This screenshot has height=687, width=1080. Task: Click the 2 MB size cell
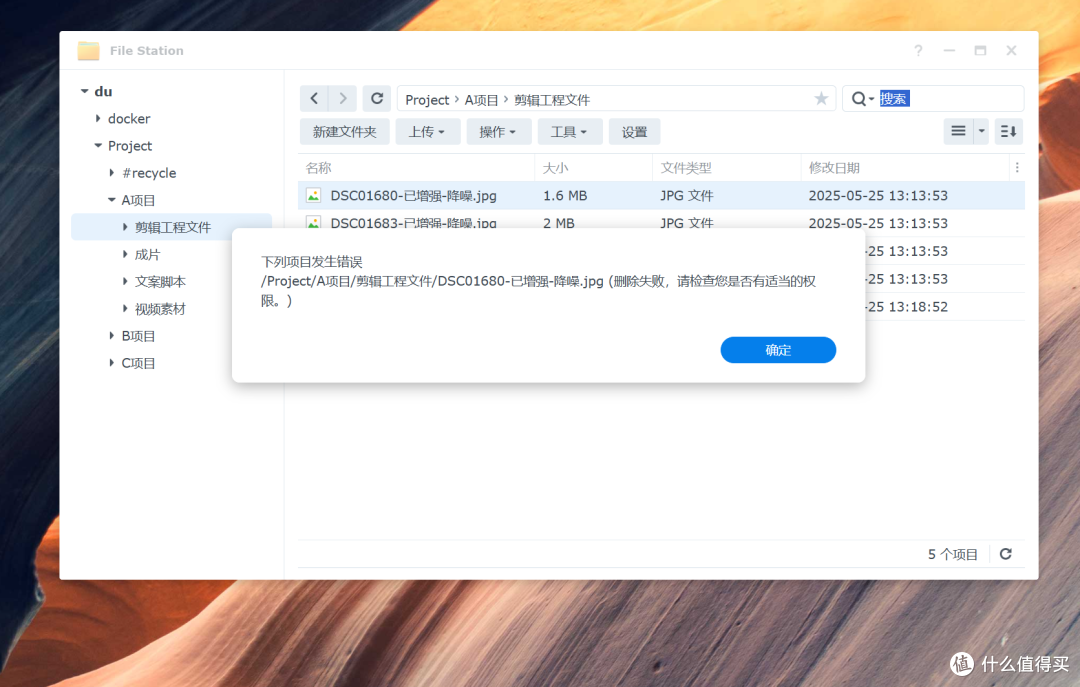(x=559, y=222)
